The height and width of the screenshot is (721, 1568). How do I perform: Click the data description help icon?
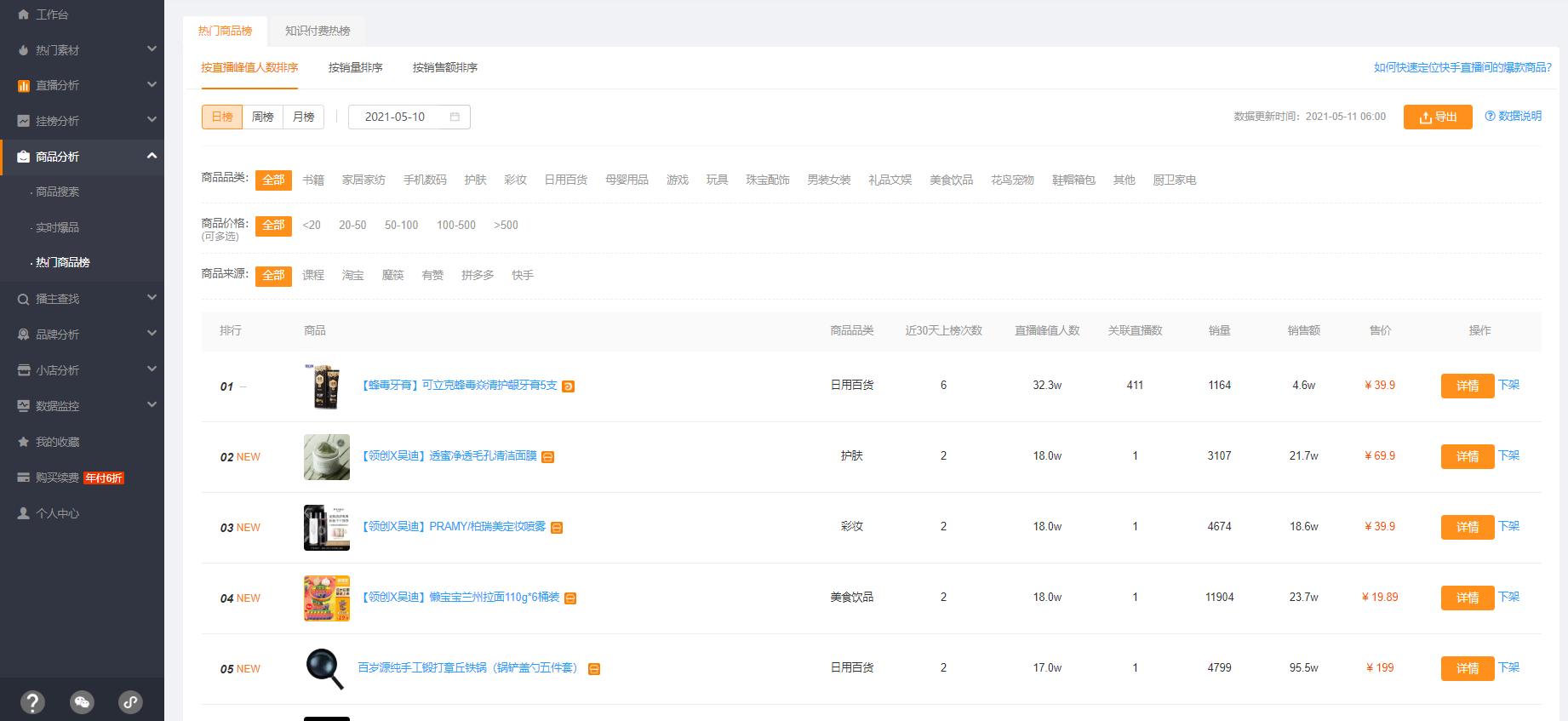pos(1490,117)
